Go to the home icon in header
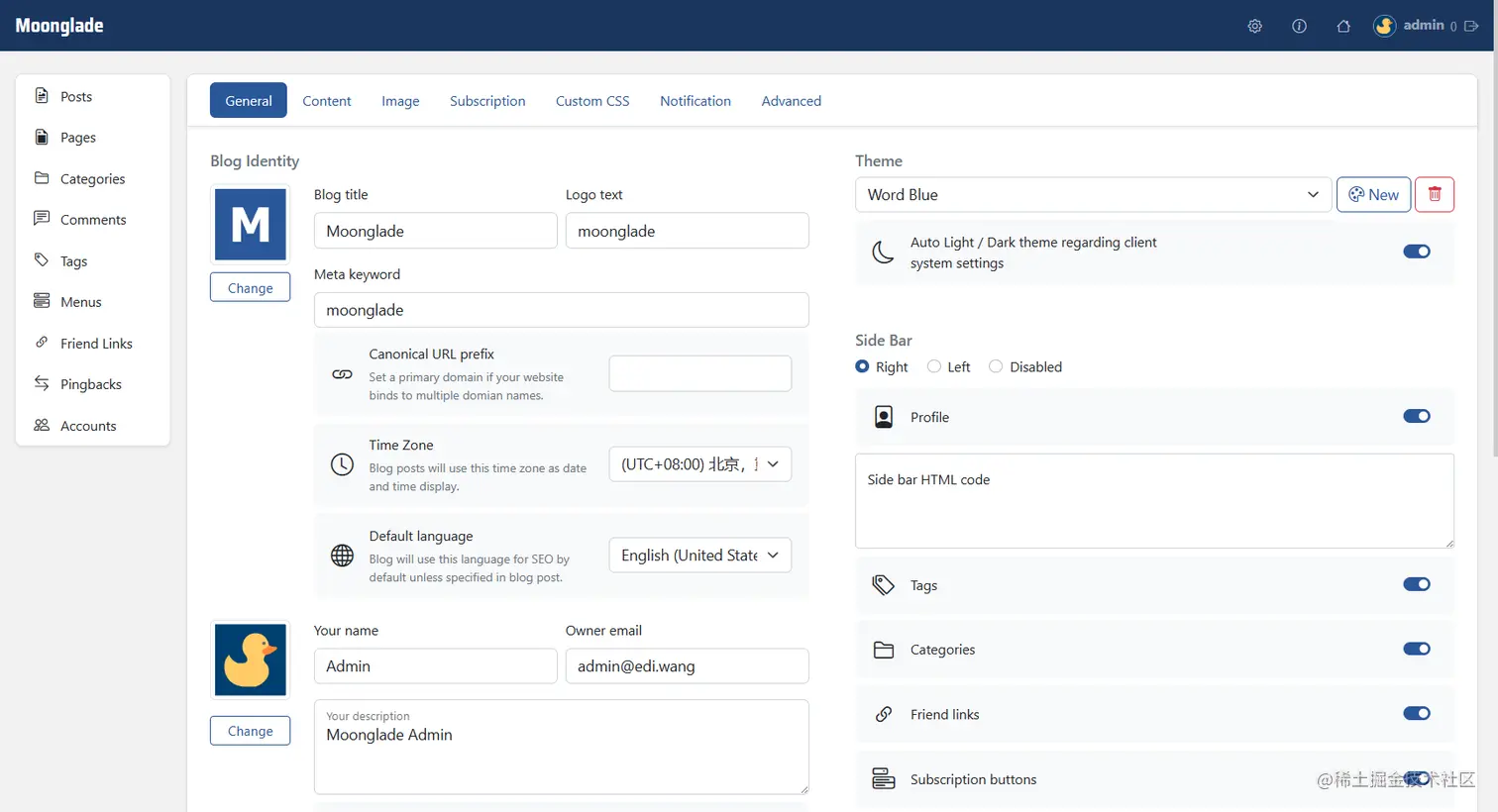Screen dimensions: 1498x812 pyautogui.click(x=1343, y=26)
